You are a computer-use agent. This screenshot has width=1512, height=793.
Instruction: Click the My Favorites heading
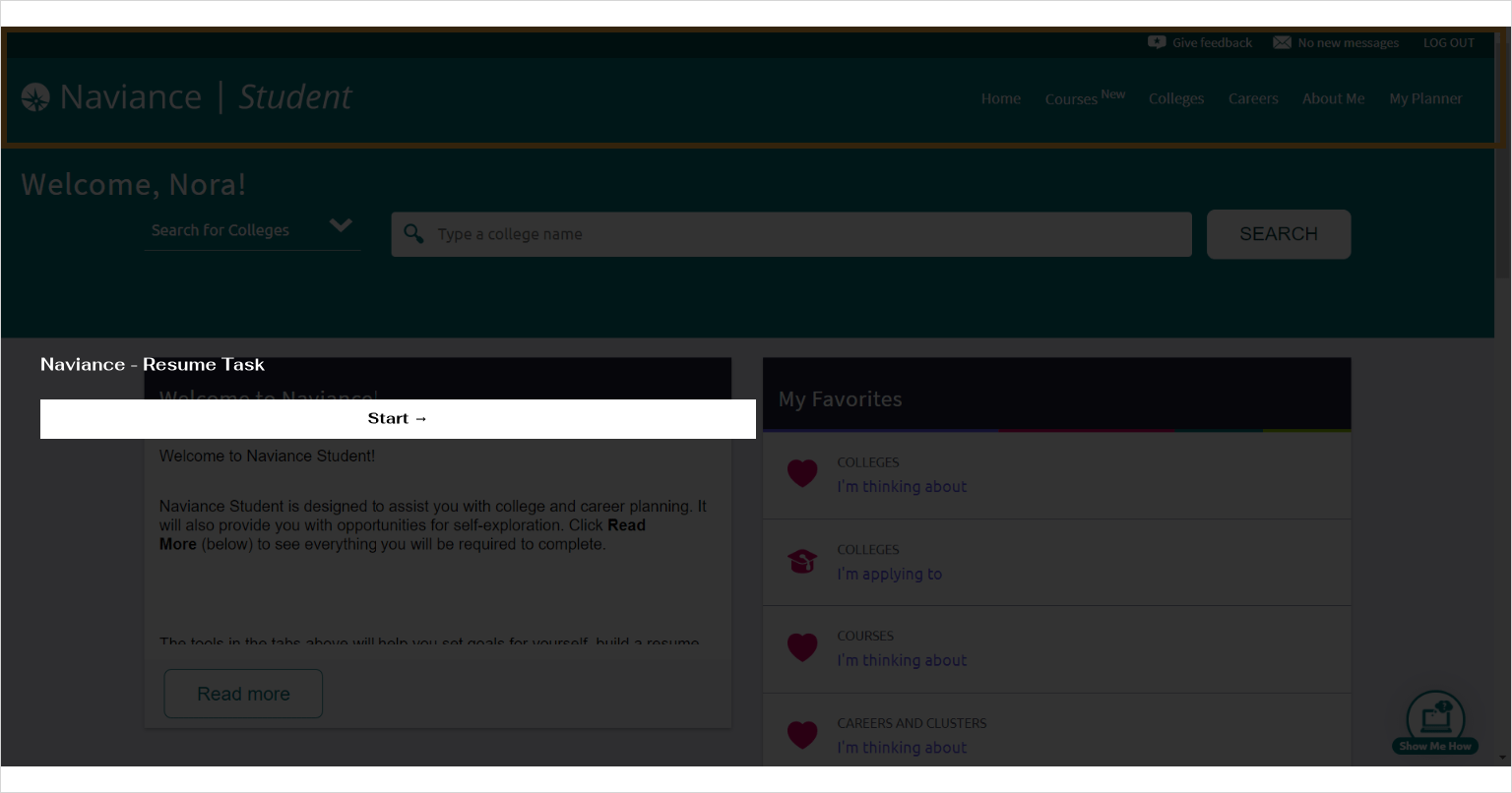click(840, 399)
